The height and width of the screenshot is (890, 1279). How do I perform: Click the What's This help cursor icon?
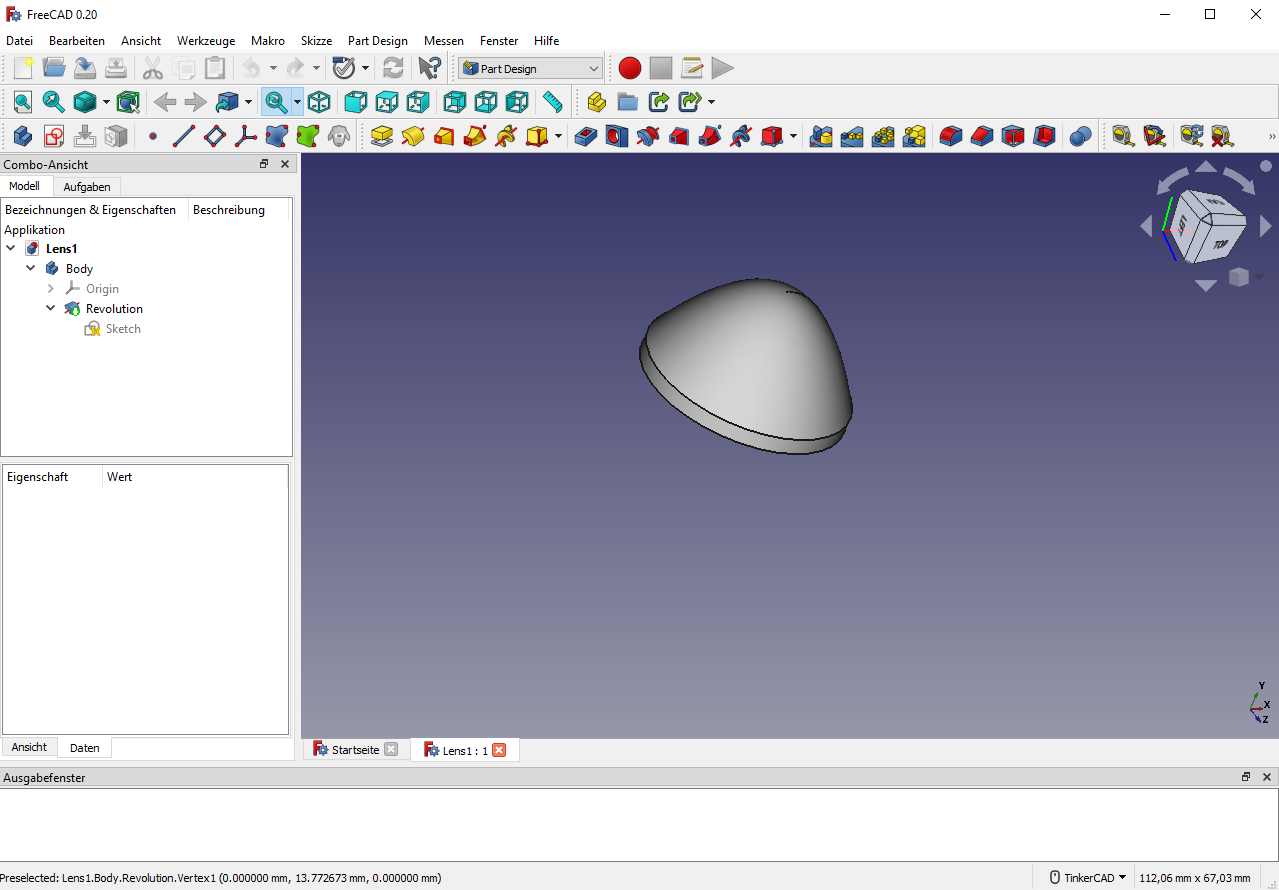pyautogui.click(x=429, y=69)
